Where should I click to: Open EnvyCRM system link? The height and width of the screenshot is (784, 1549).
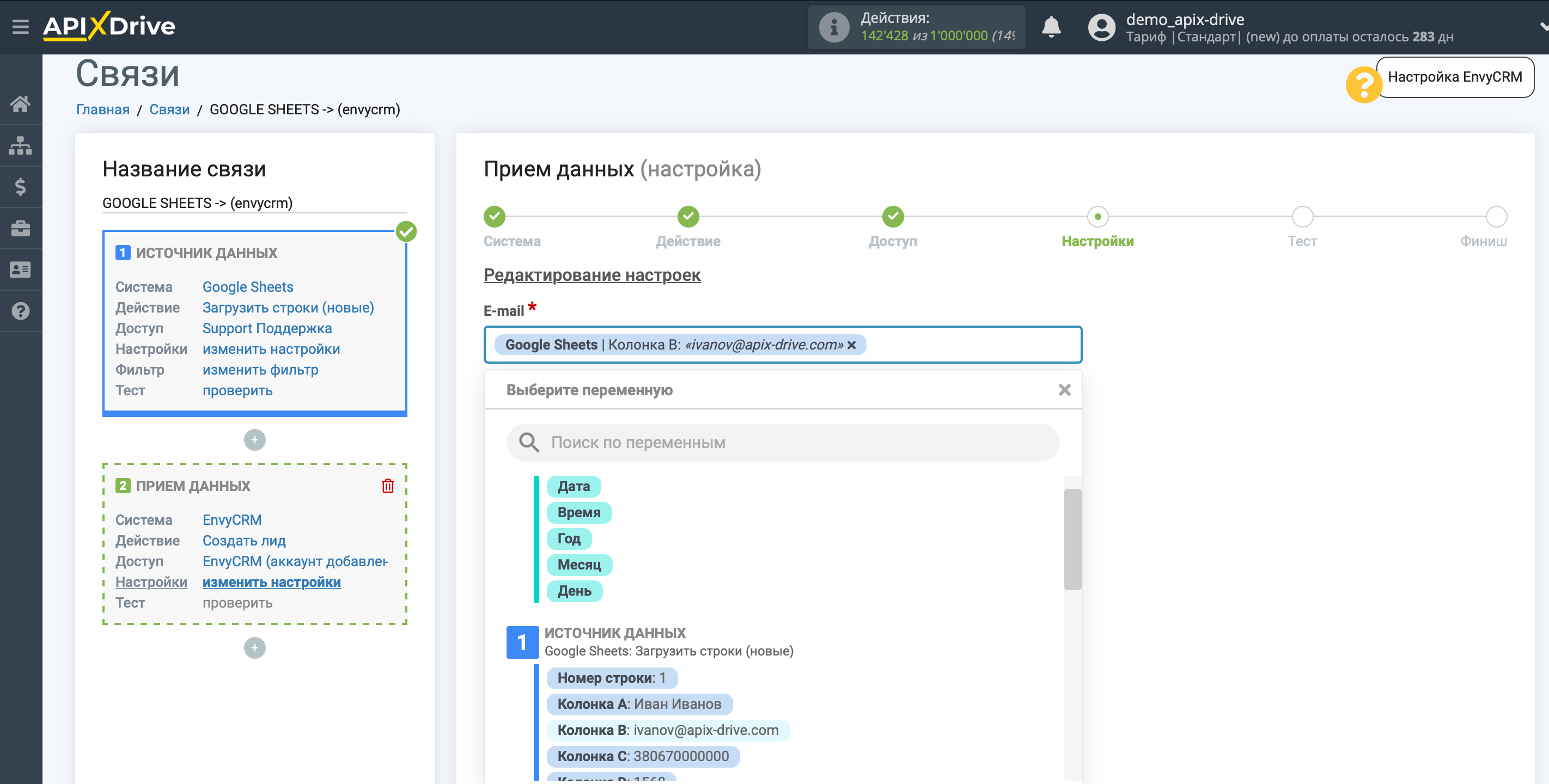[232, 520]
